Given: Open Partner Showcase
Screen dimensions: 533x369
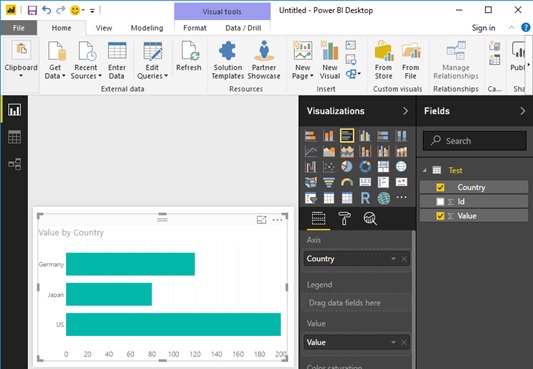Looking at the screenshot, I should (x=264, y=60).
